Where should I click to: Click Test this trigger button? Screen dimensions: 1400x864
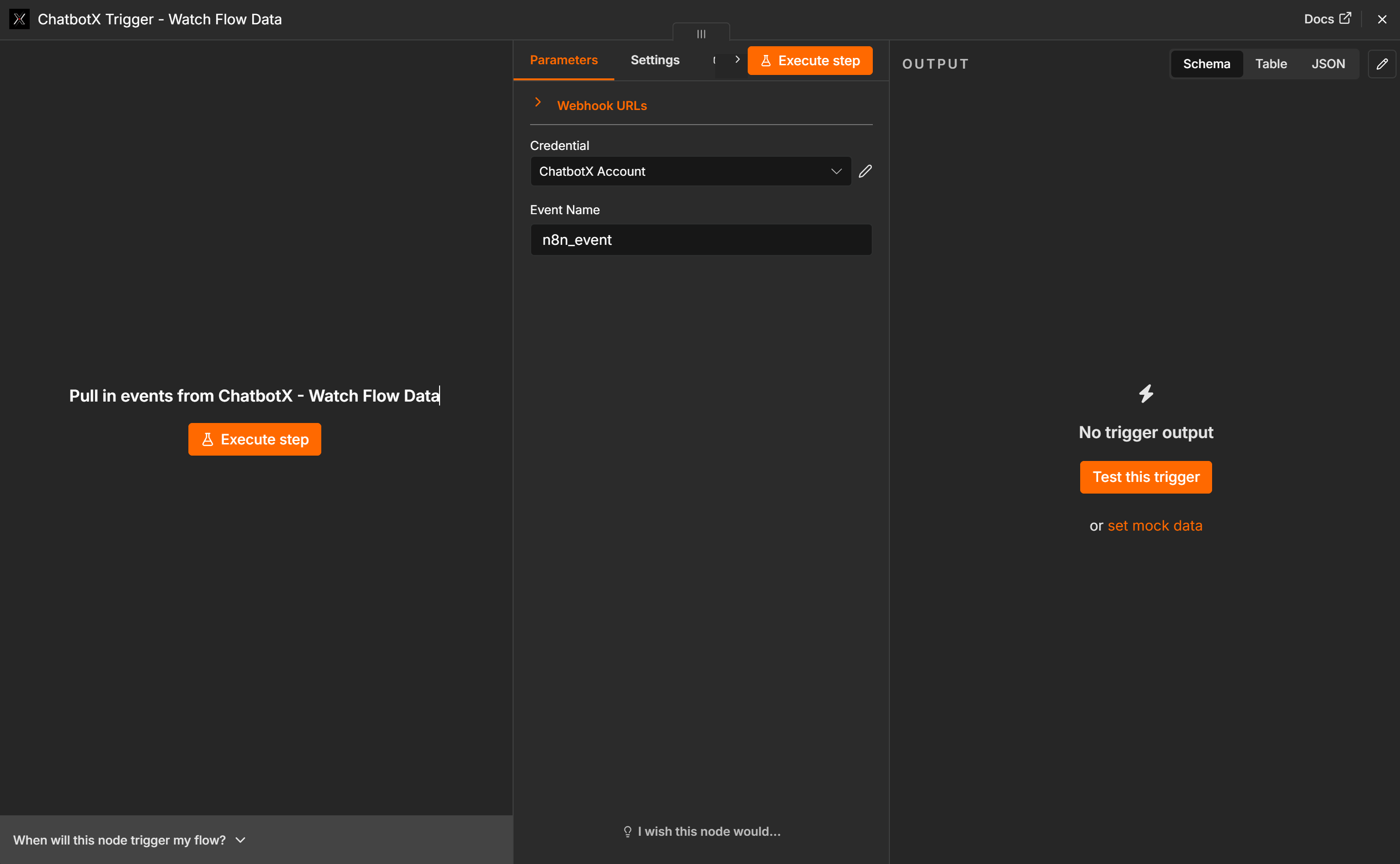click(x=1146, y=477)
